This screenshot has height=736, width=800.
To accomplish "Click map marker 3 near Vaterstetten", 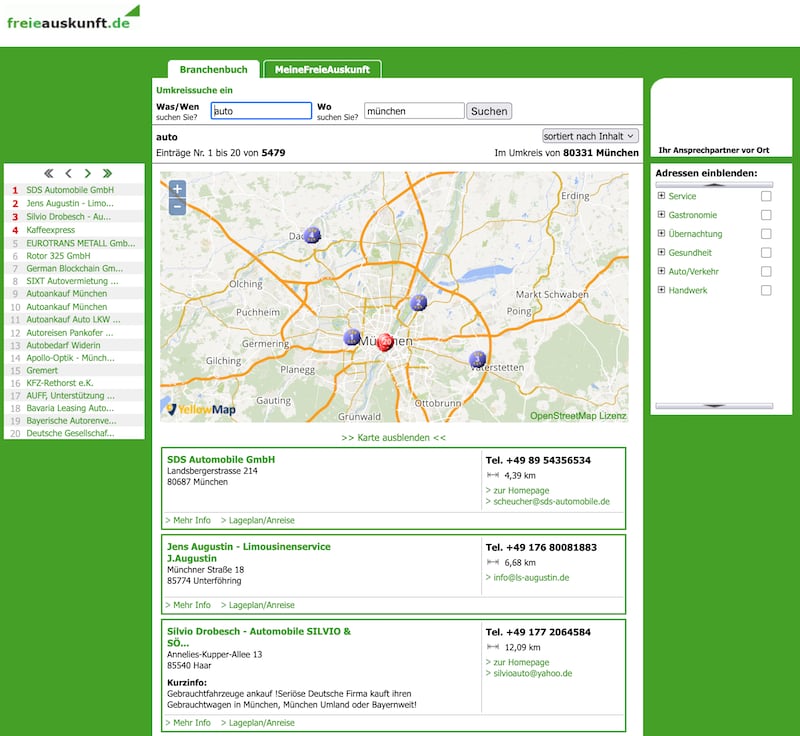I will pyautogui.click(x=478, y=359).
